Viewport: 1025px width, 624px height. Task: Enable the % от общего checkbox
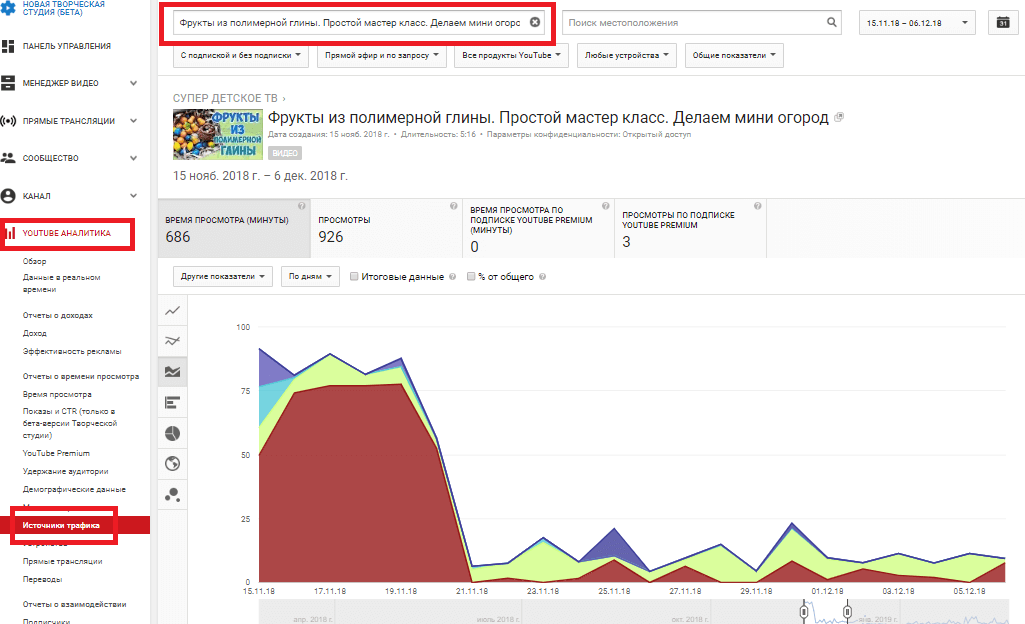point(470,277)
